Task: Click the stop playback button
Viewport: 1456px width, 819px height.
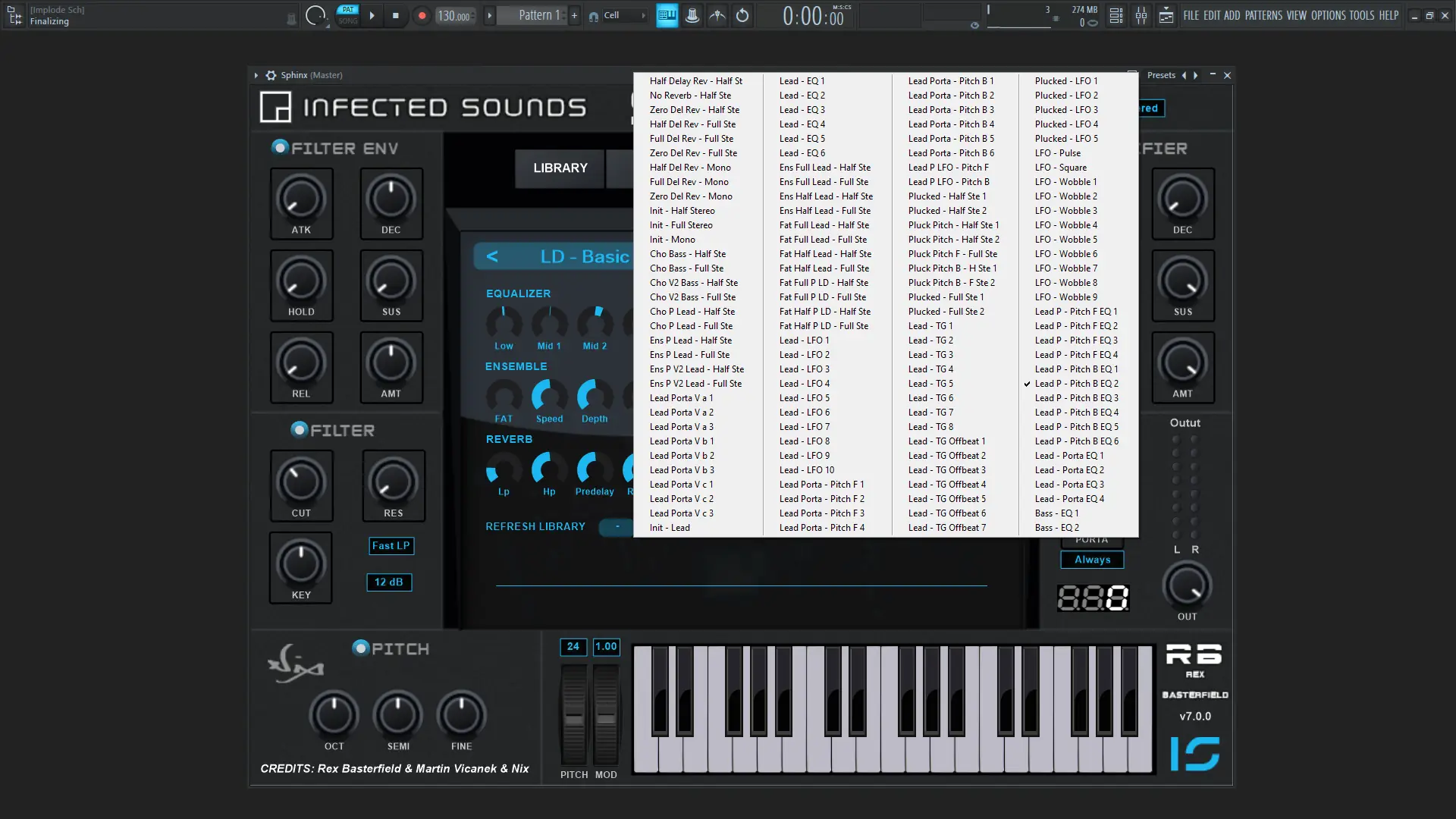Action: 396,16
